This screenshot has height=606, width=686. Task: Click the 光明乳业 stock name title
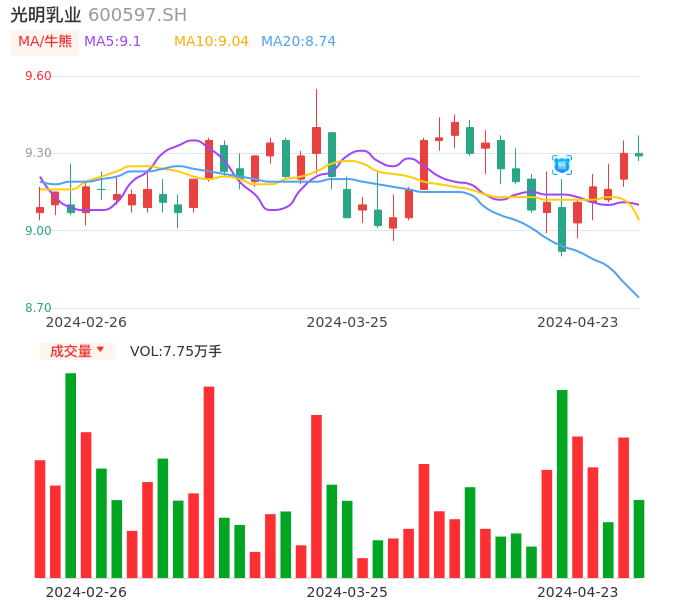pyautogui.click(x=45, y=15)
